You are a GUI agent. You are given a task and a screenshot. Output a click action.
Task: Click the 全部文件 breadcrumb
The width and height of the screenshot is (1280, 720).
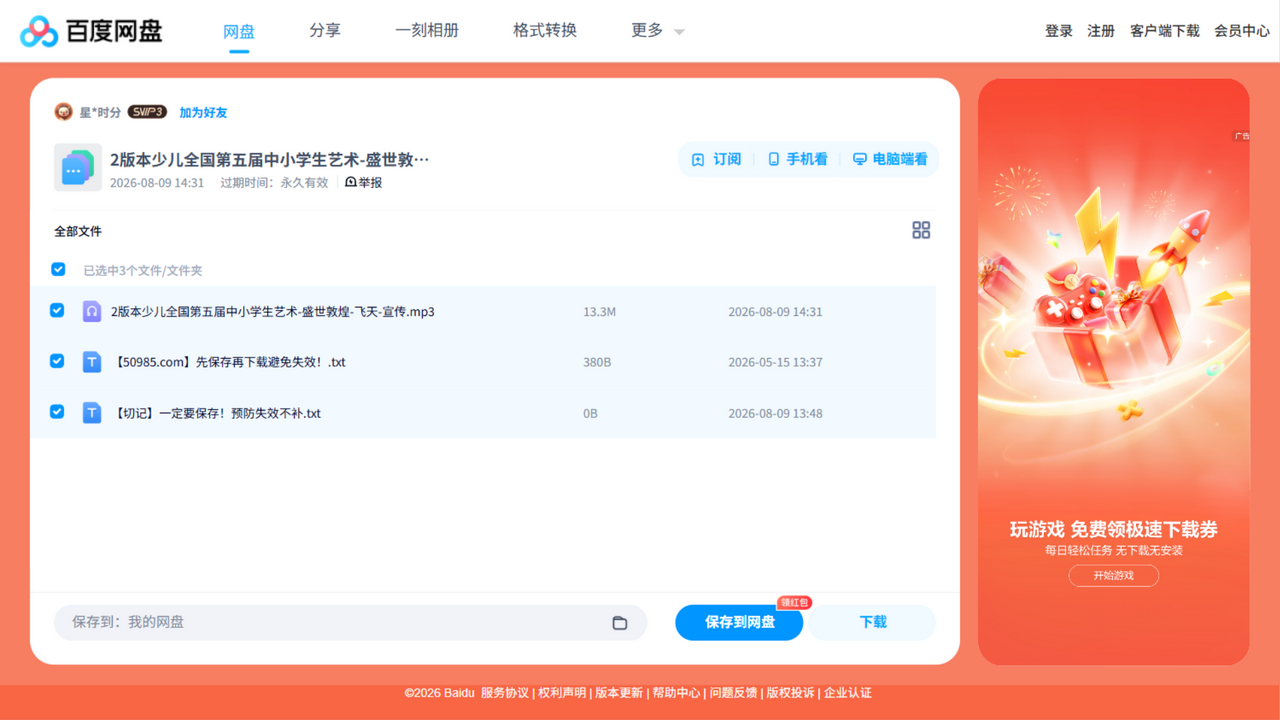pos(78,231)
